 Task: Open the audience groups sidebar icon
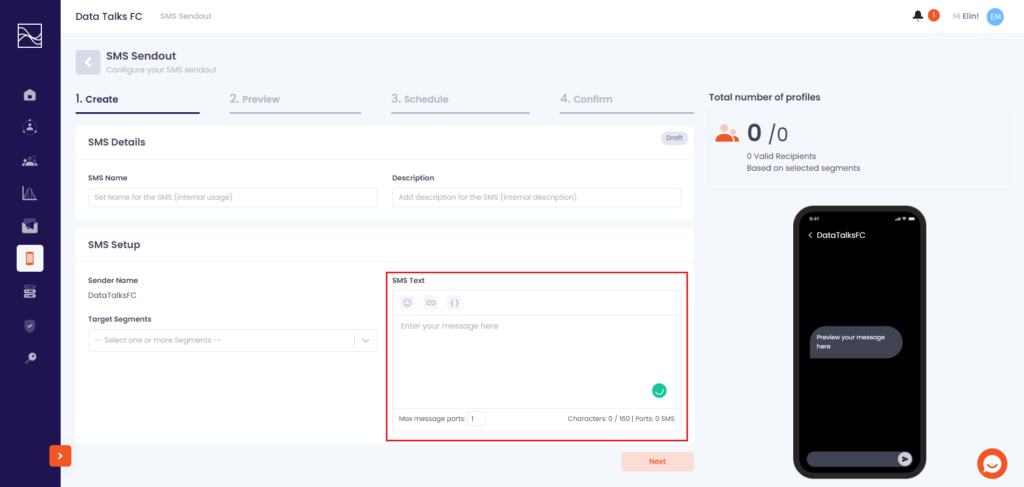click(29, 161)
